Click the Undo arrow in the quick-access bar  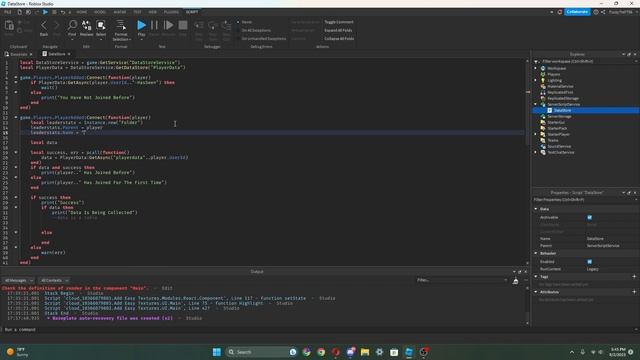pyautogui.click(x=63, y=12)
